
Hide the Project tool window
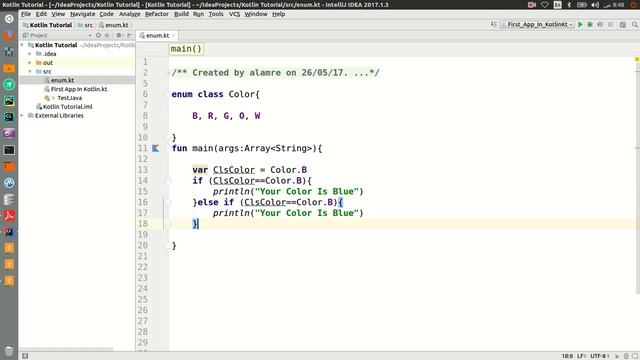(x=129, y=36)
